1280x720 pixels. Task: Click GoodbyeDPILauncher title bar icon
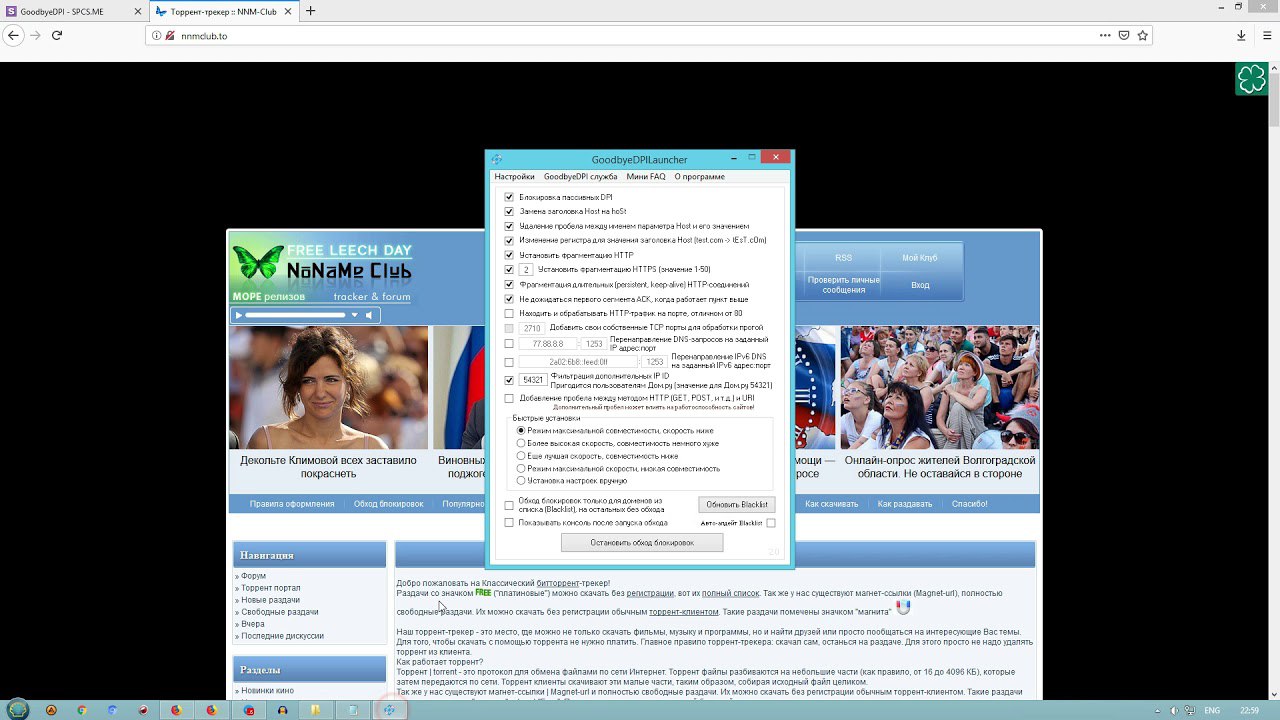tap(497, 159)
